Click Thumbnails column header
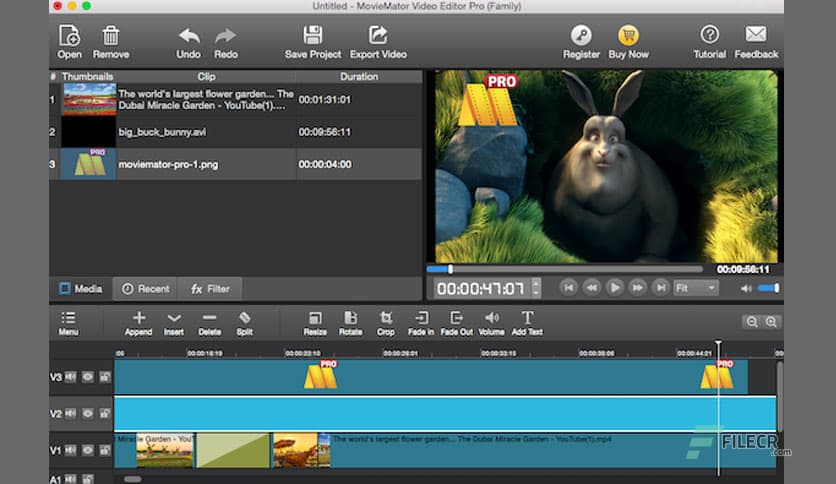This screenshot has height=484, width=836. coord(87,77)
